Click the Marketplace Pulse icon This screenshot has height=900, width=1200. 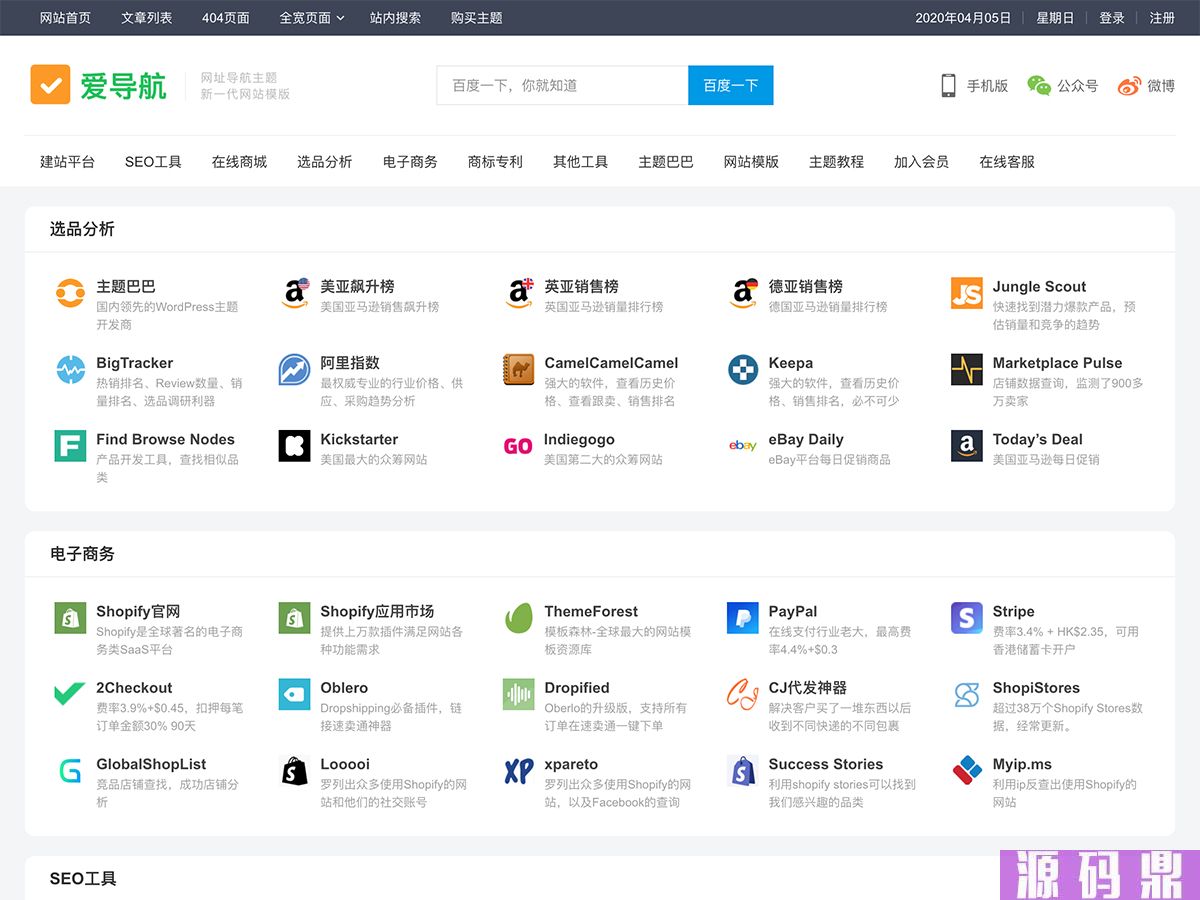tap(966, 370)
